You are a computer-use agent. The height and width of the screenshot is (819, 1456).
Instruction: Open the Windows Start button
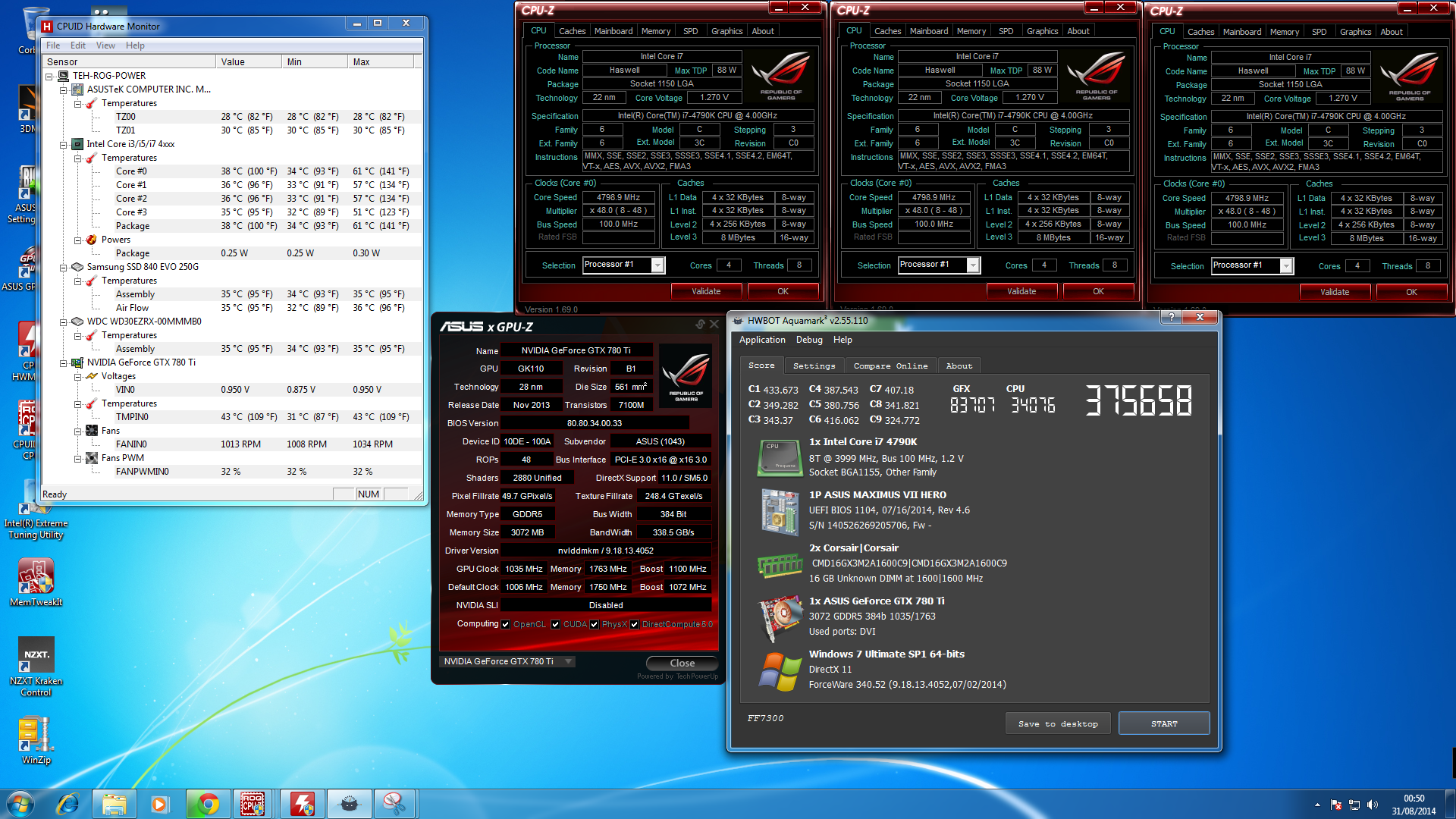[20, 804]
